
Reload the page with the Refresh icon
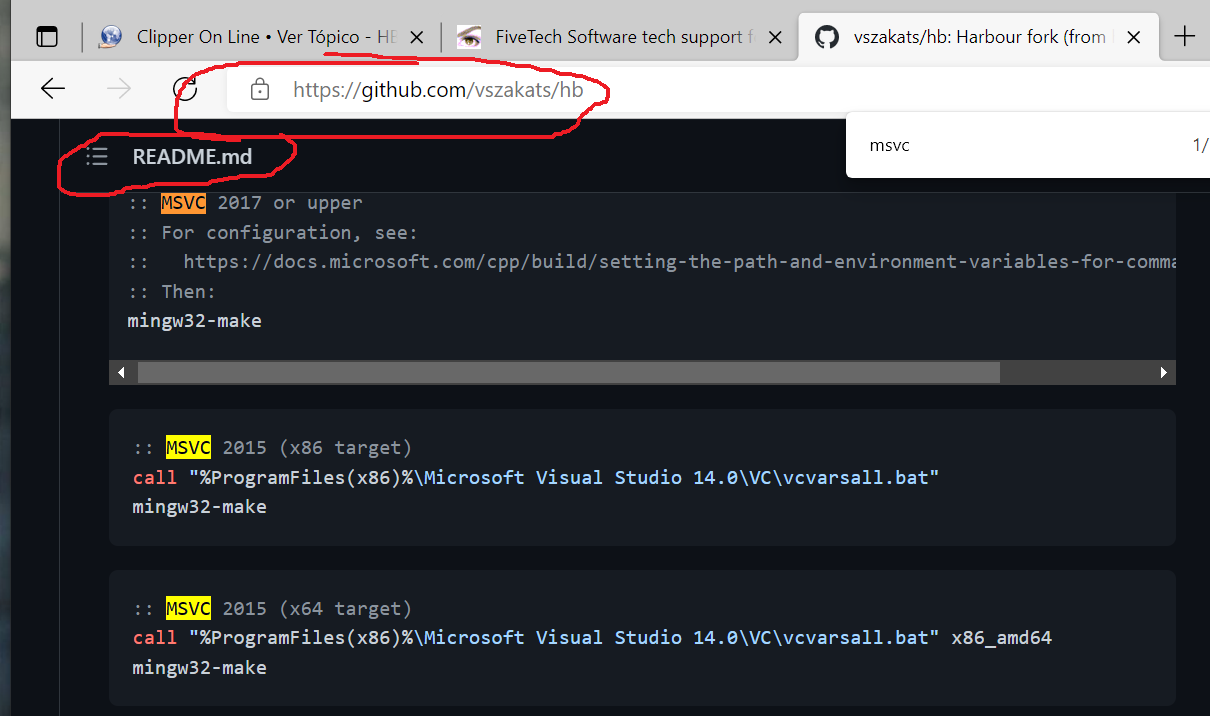point(186,89)
